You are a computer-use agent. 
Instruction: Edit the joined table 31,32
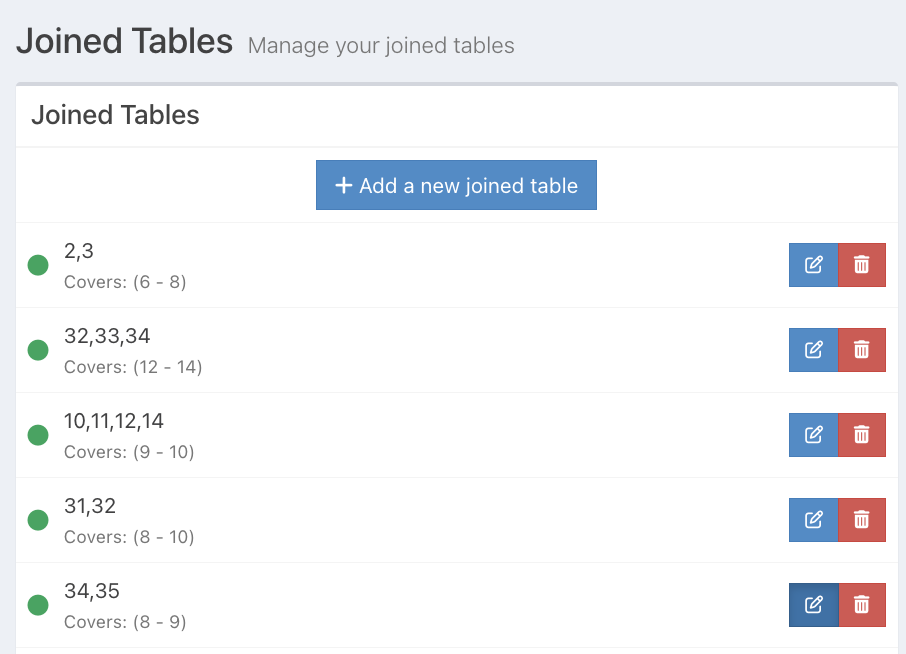tap(813, 520)
